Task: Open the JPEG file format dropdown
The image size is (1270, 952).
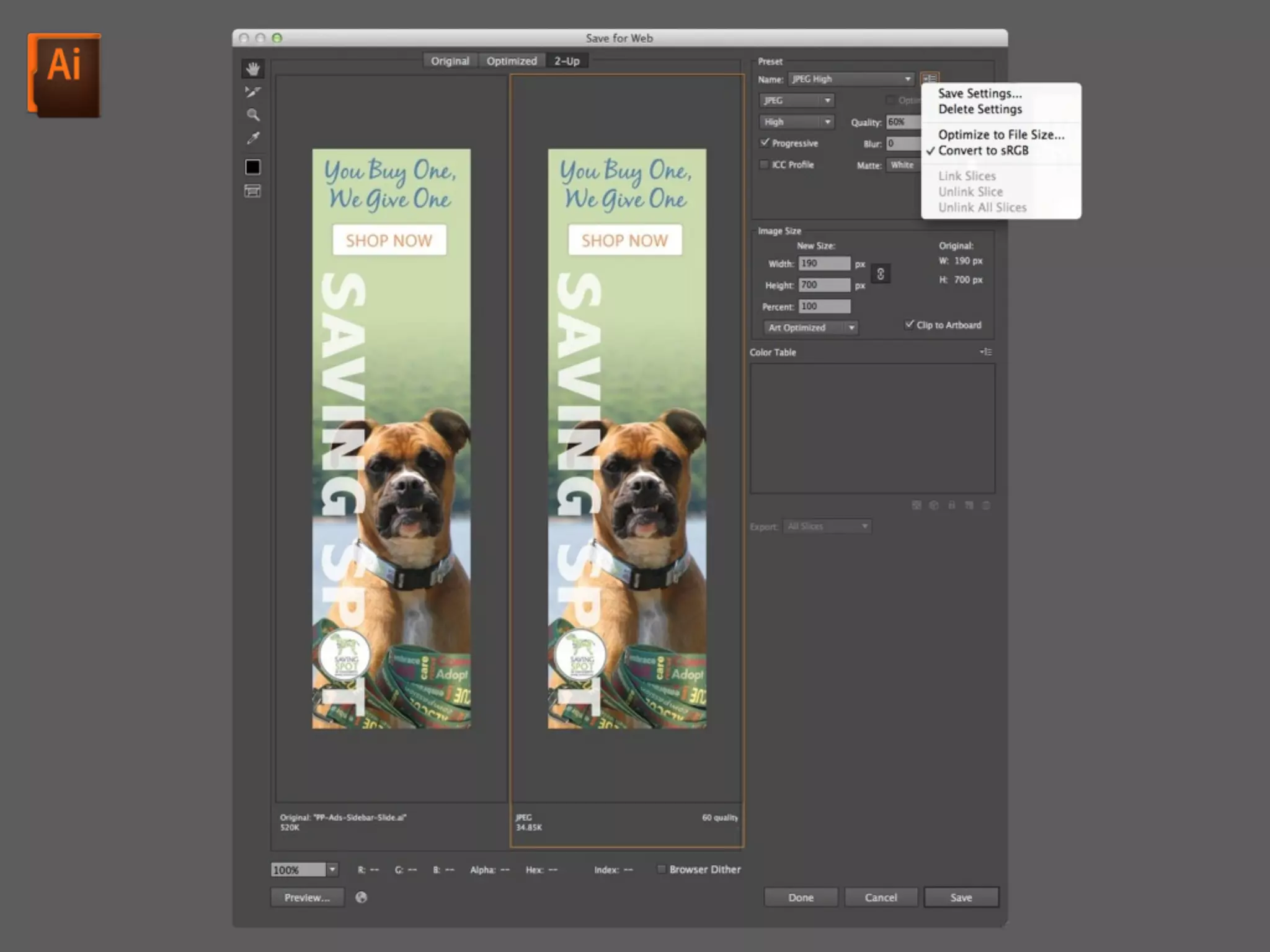Action: click(x=796, y=100)
